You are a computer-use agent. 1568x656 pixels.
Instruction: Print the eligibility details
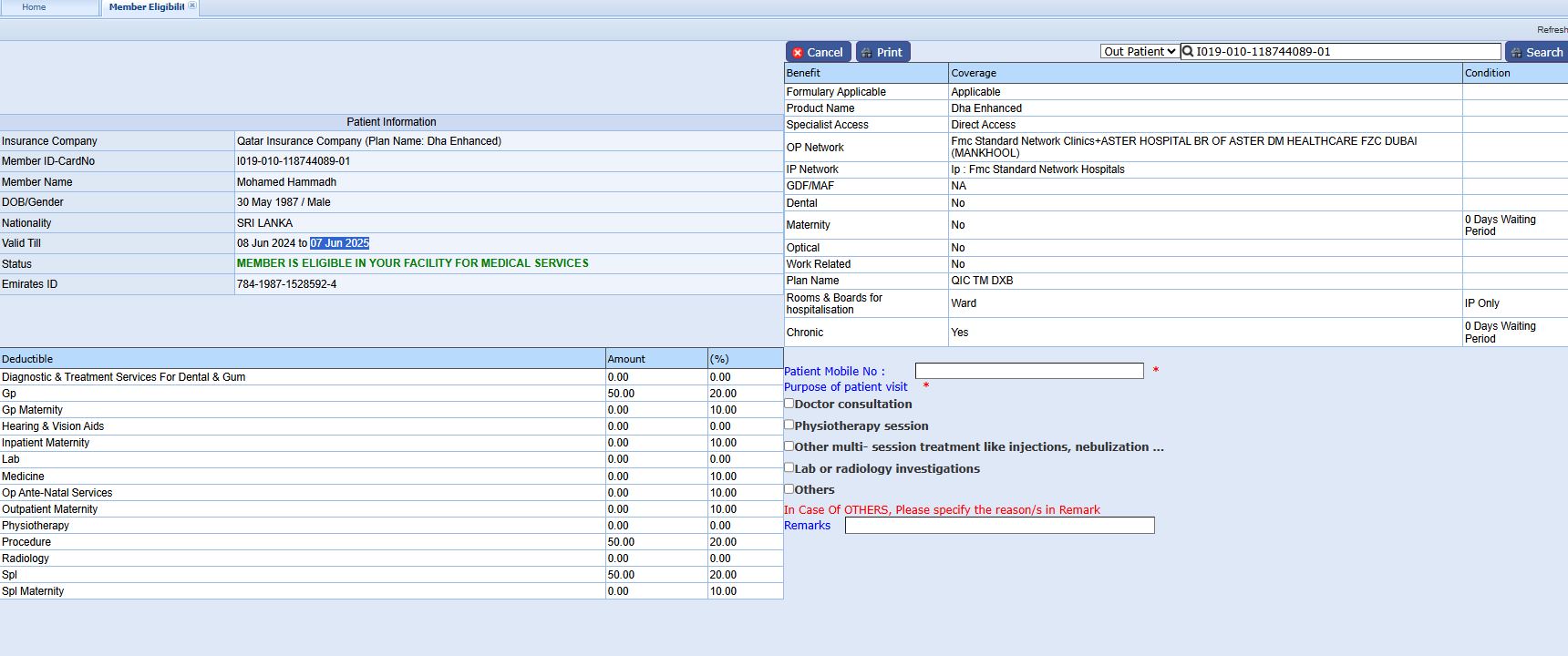point(882,52)
